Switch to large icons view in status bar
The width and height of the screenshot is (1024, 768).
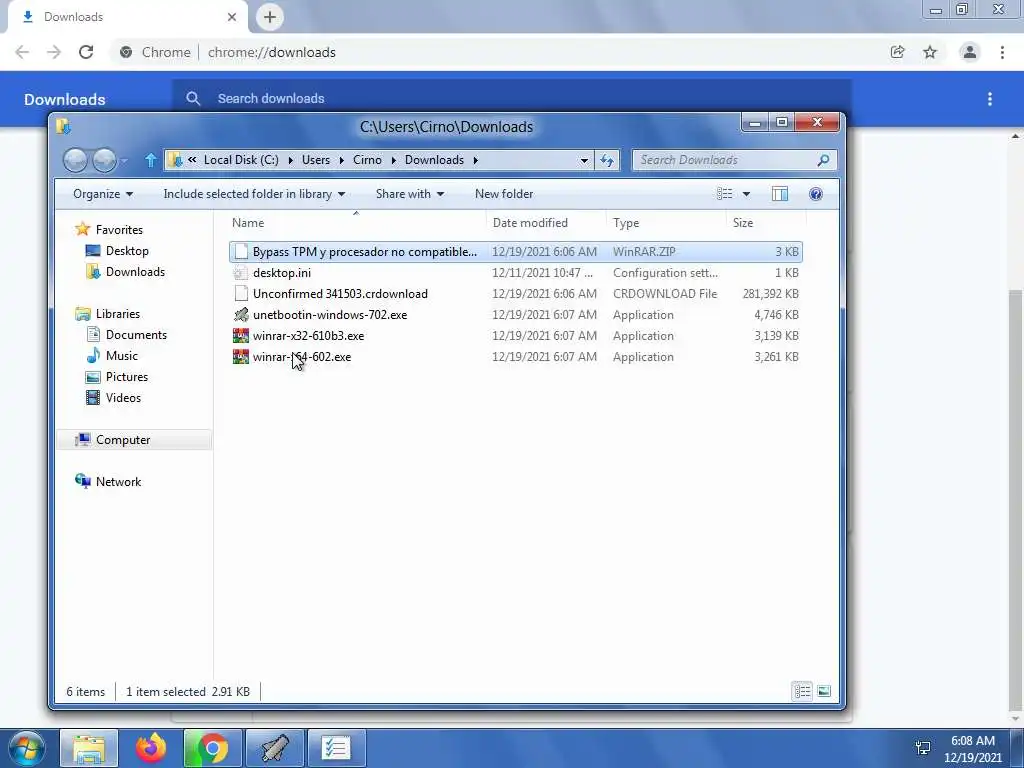824,691
